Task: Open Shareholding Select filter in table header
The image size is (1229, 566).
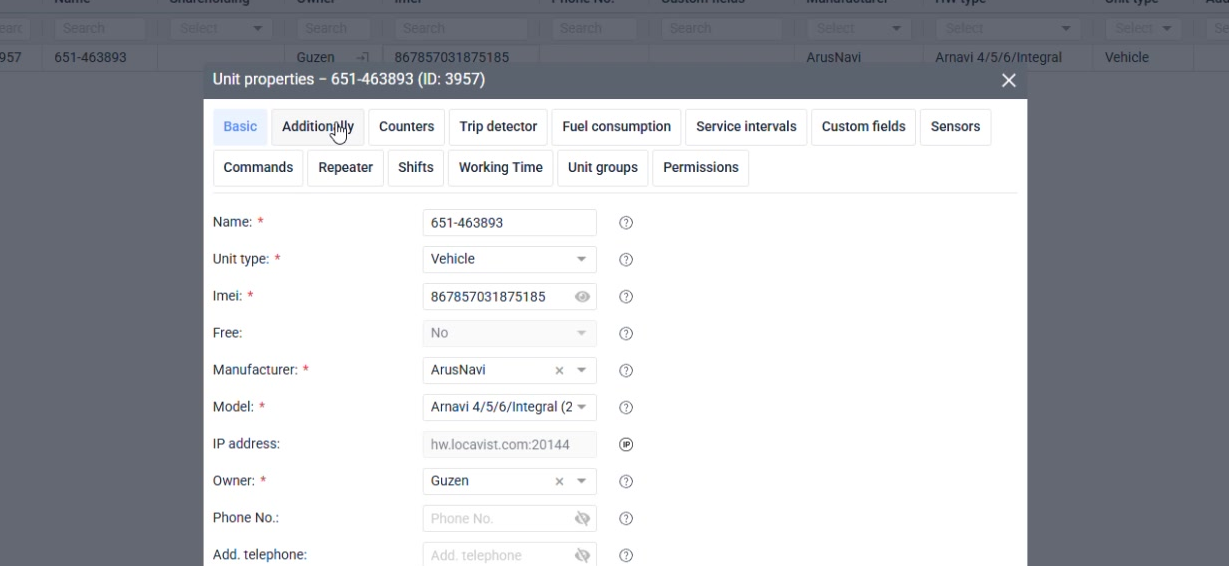Action: tap(221, 29)
